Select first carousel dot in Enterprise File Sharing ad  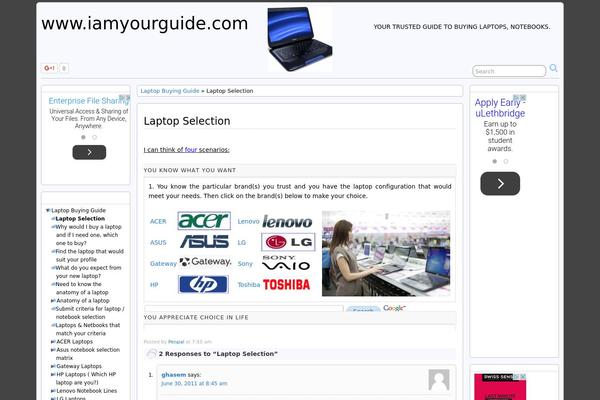click(83, 137)
